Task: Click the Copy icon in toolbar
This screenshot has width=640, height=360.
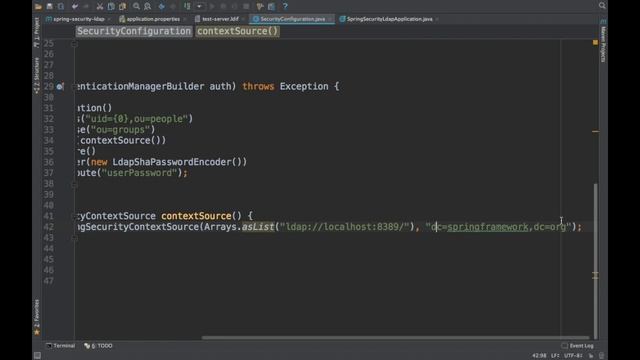Action: pos(111,6)
